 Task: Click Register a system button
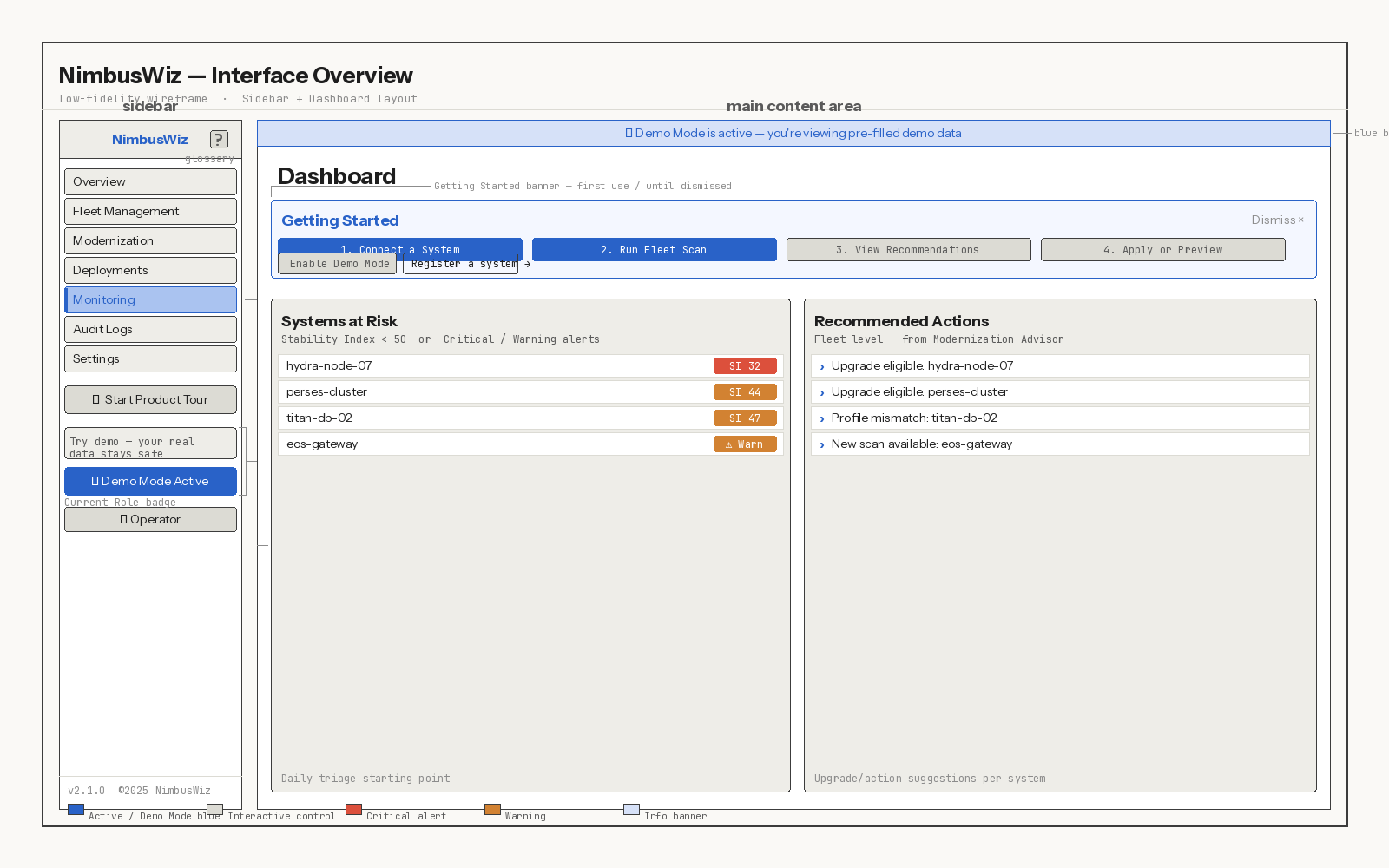click(x=460, y=264)
